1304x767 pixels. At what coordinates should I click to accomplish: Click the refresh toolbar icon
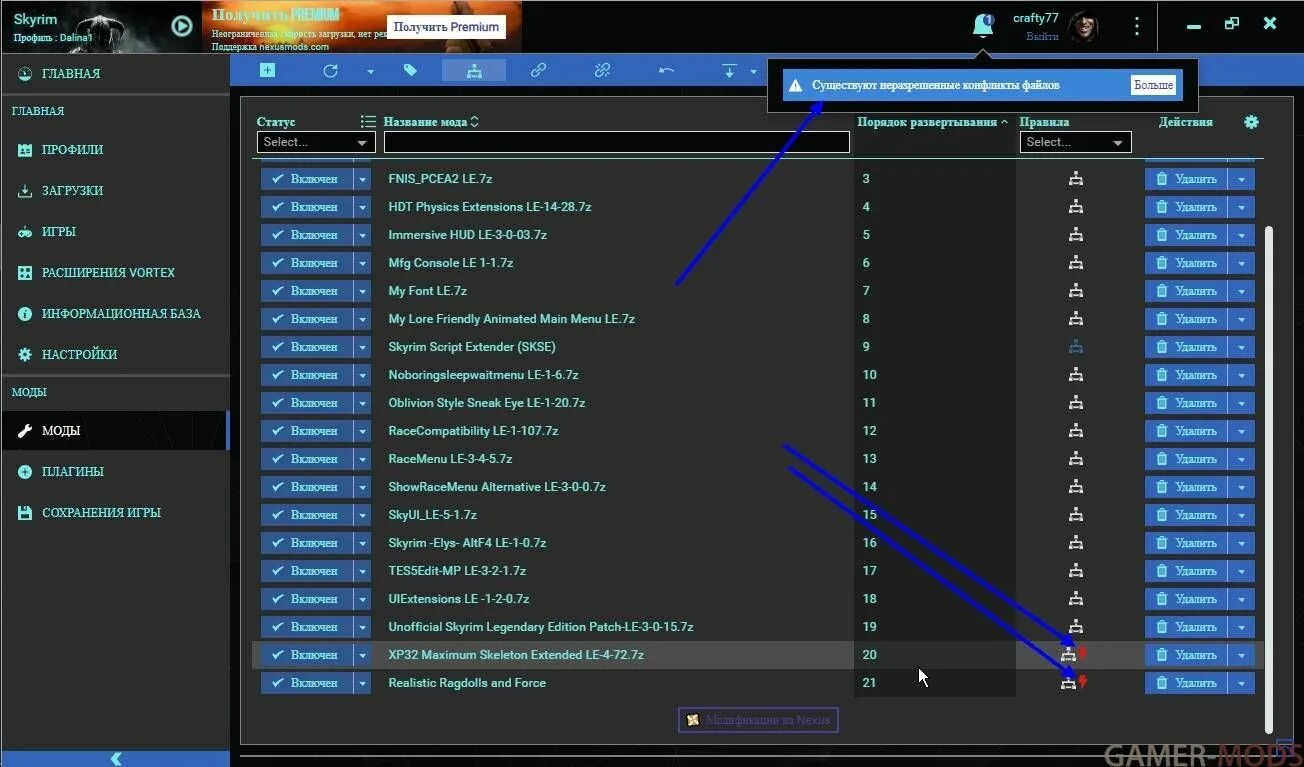coord(330,71)
